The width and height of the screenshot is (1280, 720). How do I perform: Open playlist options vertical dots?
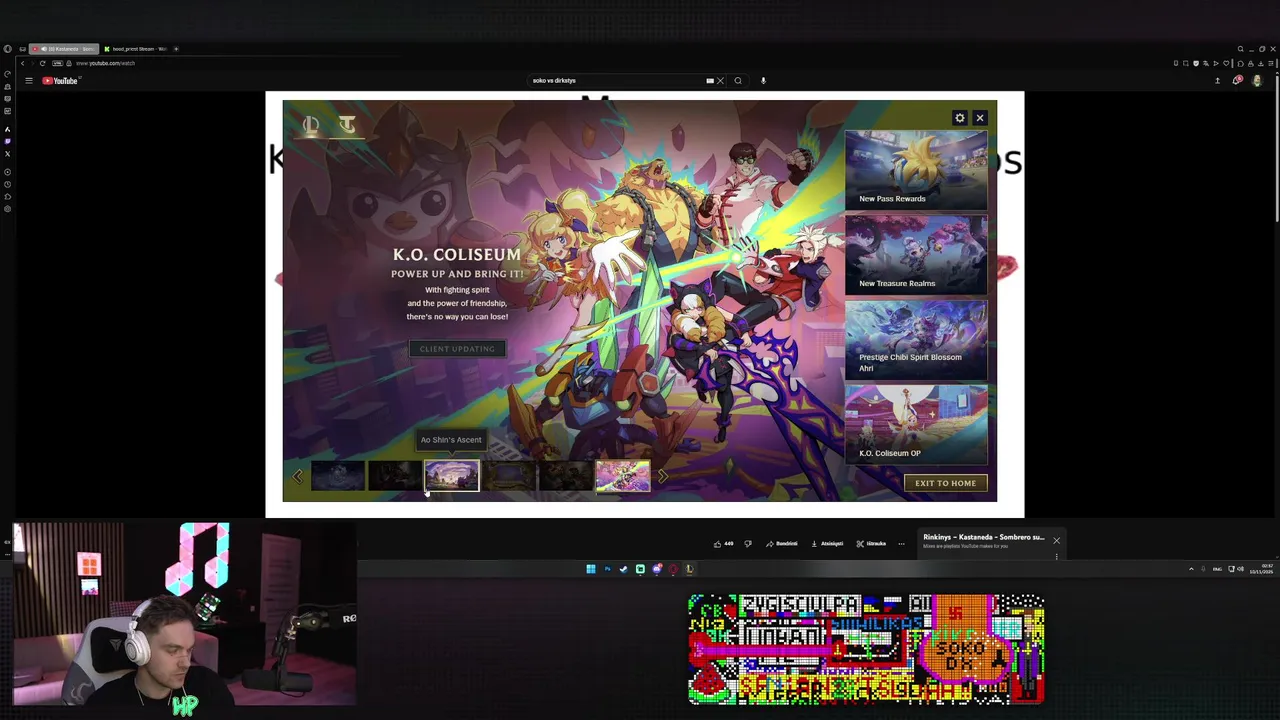(x=1056, y=557)
